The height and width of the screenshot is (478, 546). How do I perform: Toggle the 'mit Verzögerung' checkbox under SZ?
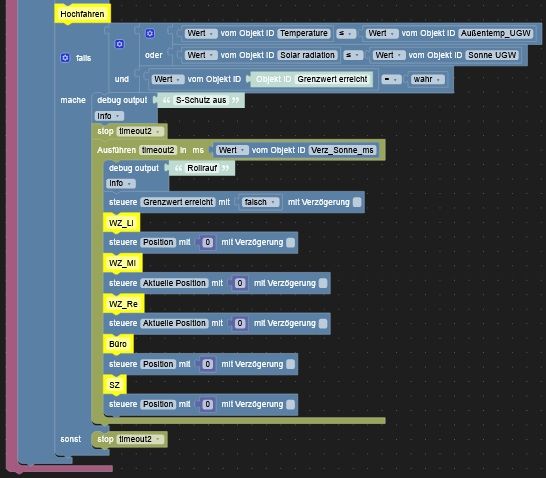pos(290,404)
